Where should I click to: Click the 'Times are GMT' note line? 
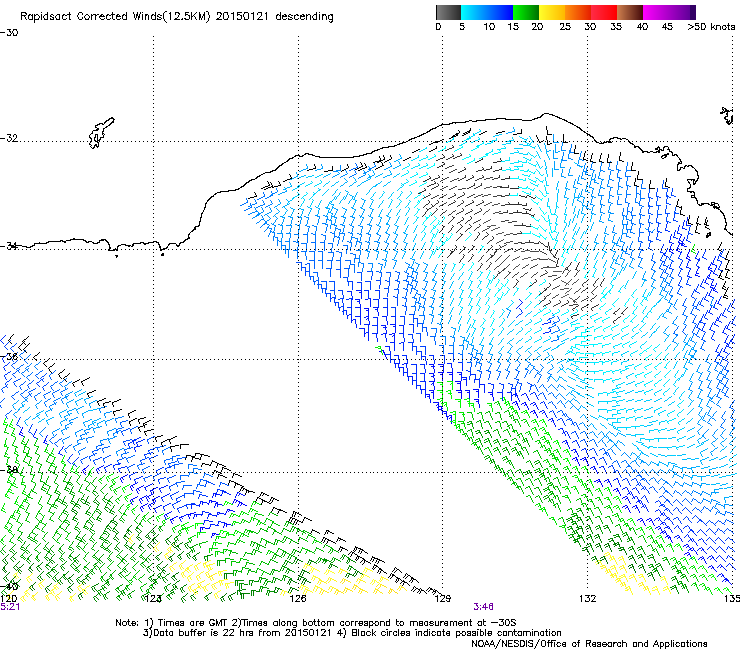click(x=315, y=623)
